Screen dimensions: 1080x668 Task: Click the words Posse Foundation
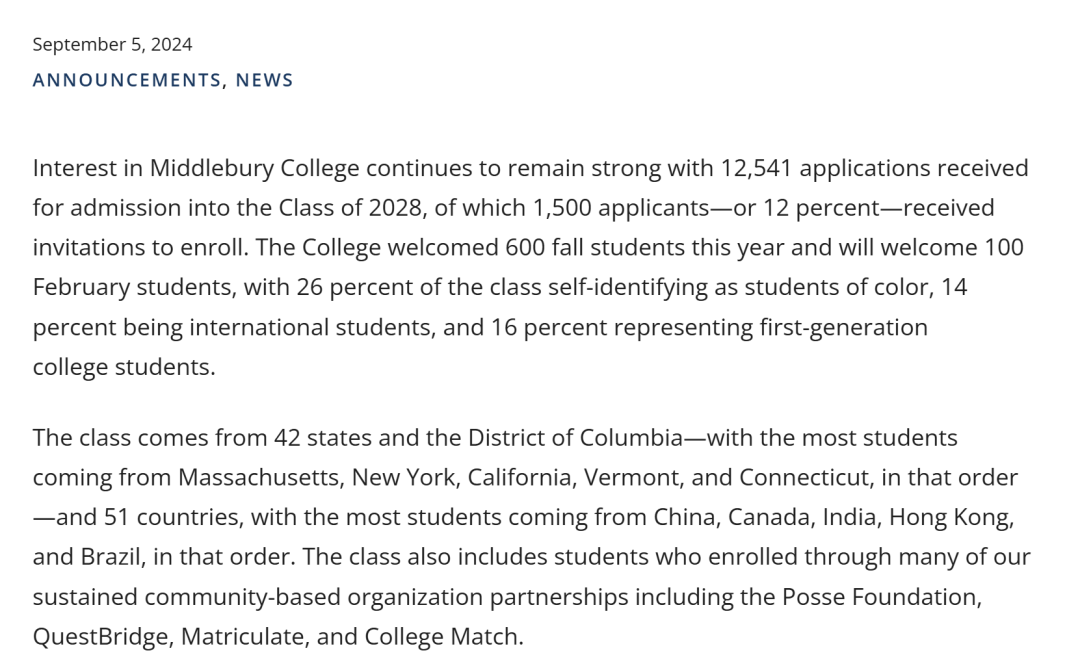tap(881, 596)
